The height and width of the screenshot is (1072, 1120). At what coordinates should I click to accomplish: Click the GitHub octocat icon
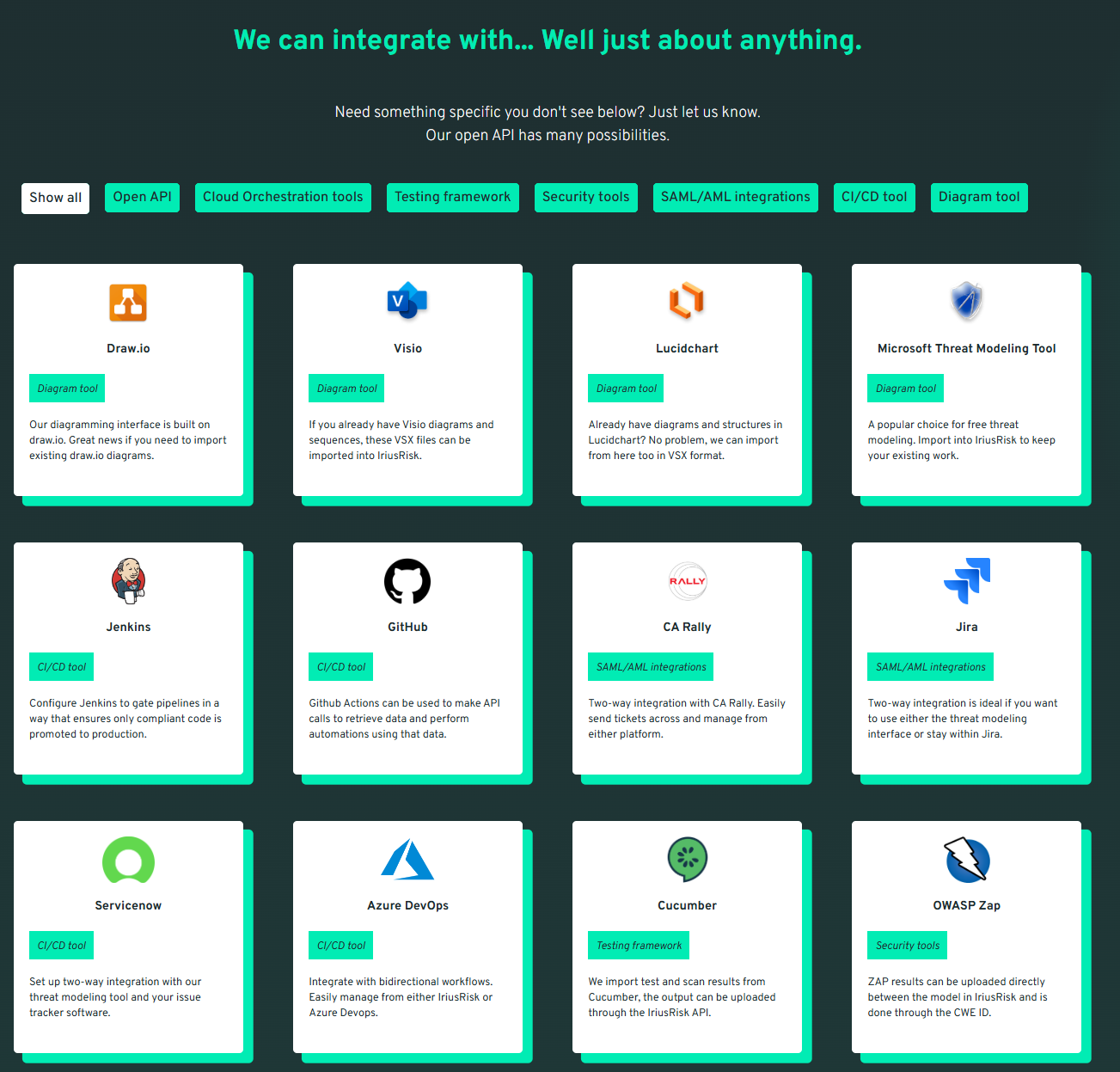pyautogui.click(x=407, y=581)
